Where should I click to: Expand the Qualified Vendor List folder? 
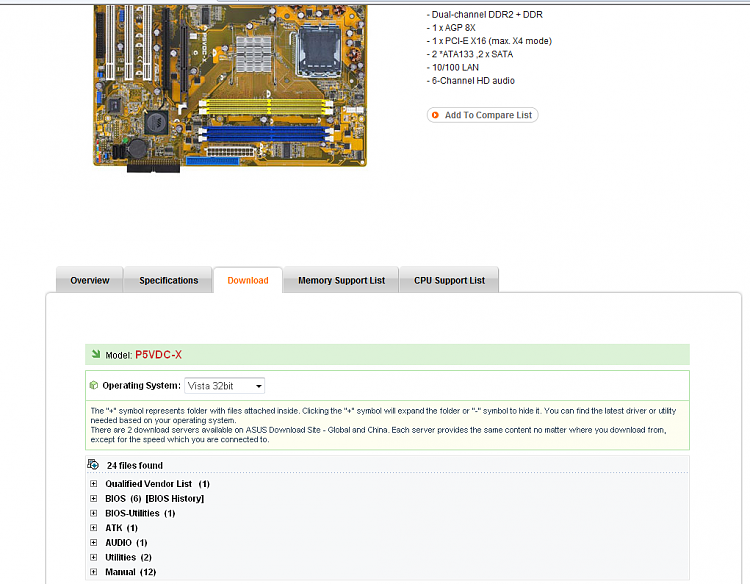point(94,484)
